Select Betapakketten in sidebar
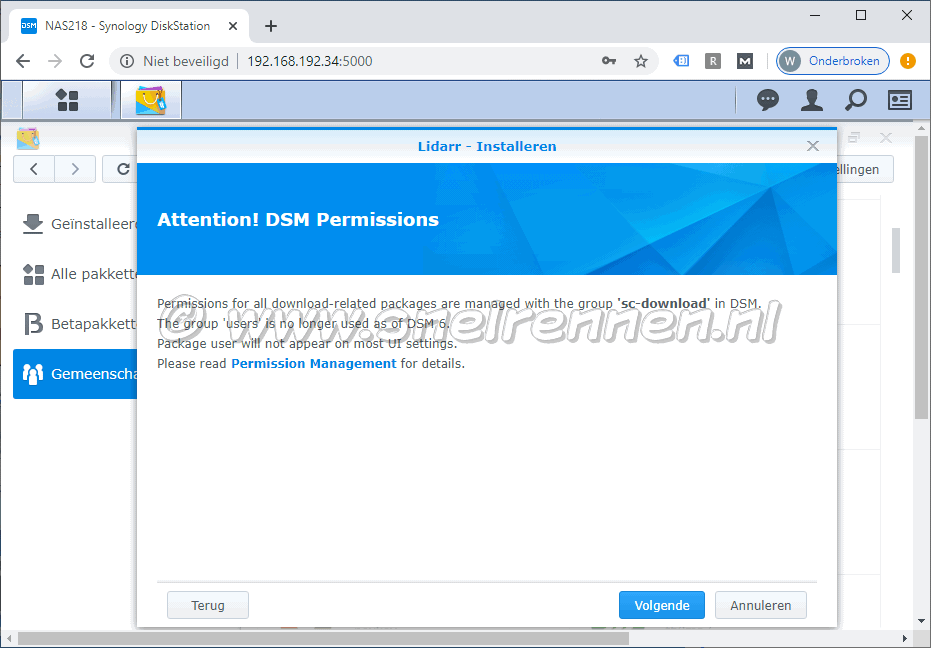Screen dimensions: 931x648 point(75,324)
